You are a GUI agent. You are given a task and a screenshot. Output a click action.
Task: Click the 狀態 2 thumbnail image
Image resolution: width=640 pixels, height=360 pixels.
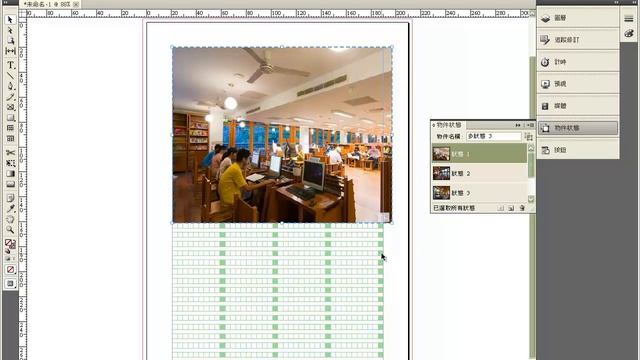(441, 173)
